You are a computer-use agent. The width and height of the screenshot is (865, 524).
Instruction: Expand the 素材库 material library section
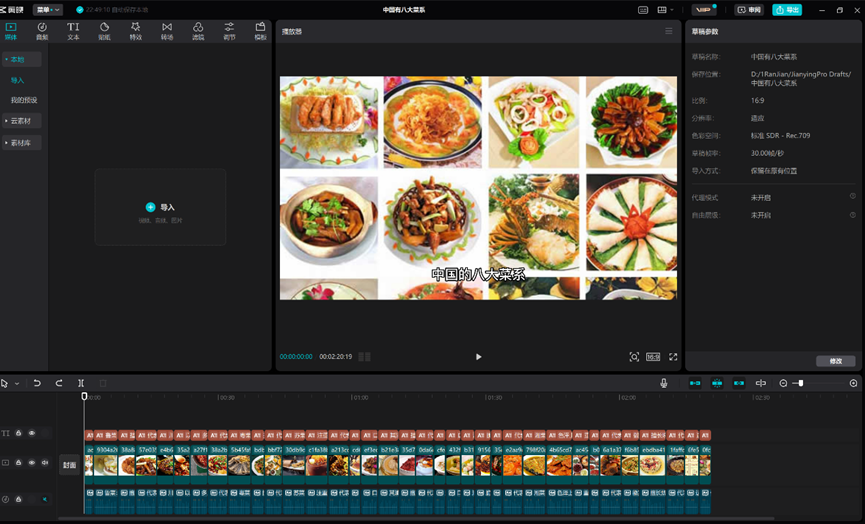(22, 143)
